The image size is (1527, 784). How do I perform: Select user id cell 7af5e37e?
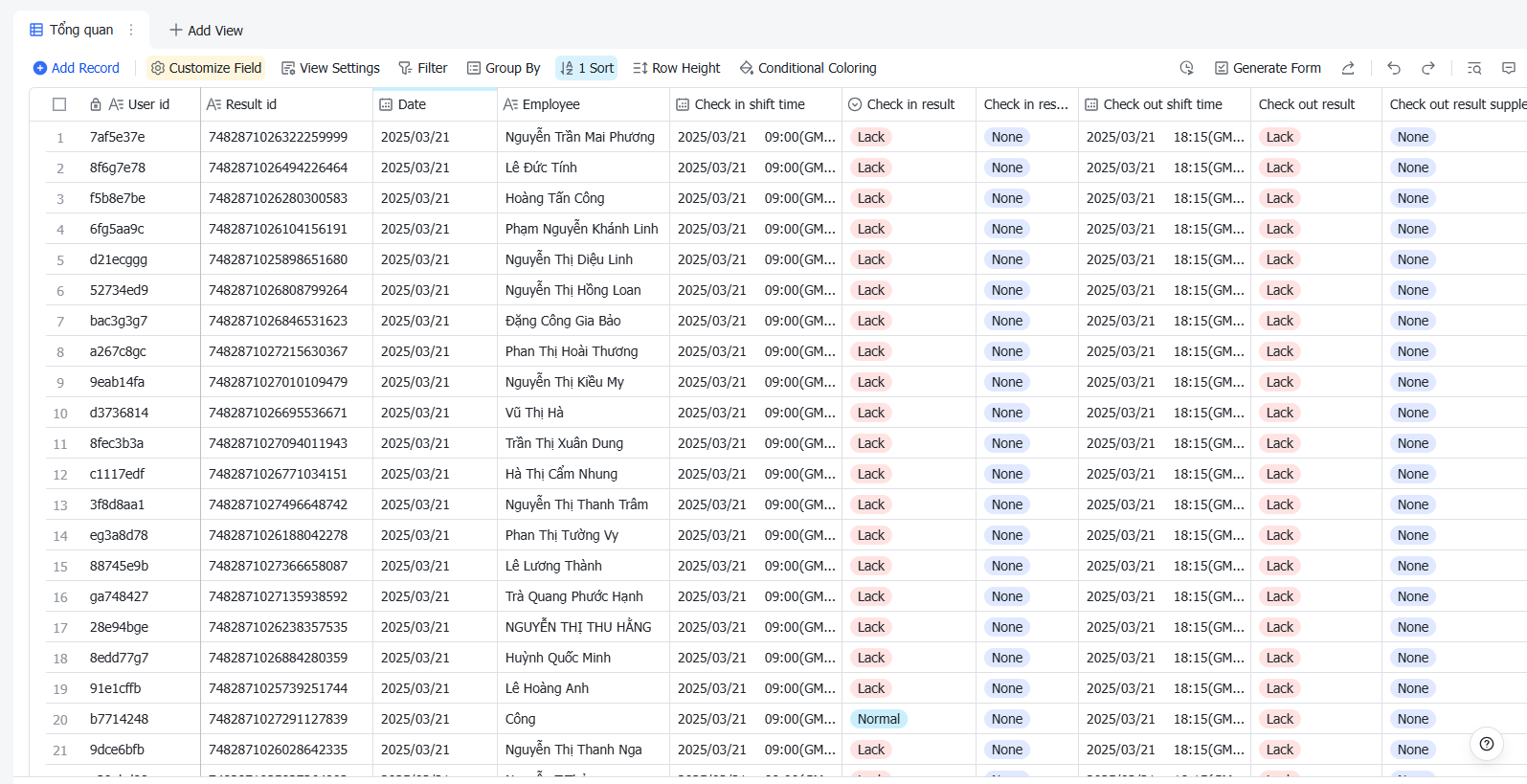141,137
